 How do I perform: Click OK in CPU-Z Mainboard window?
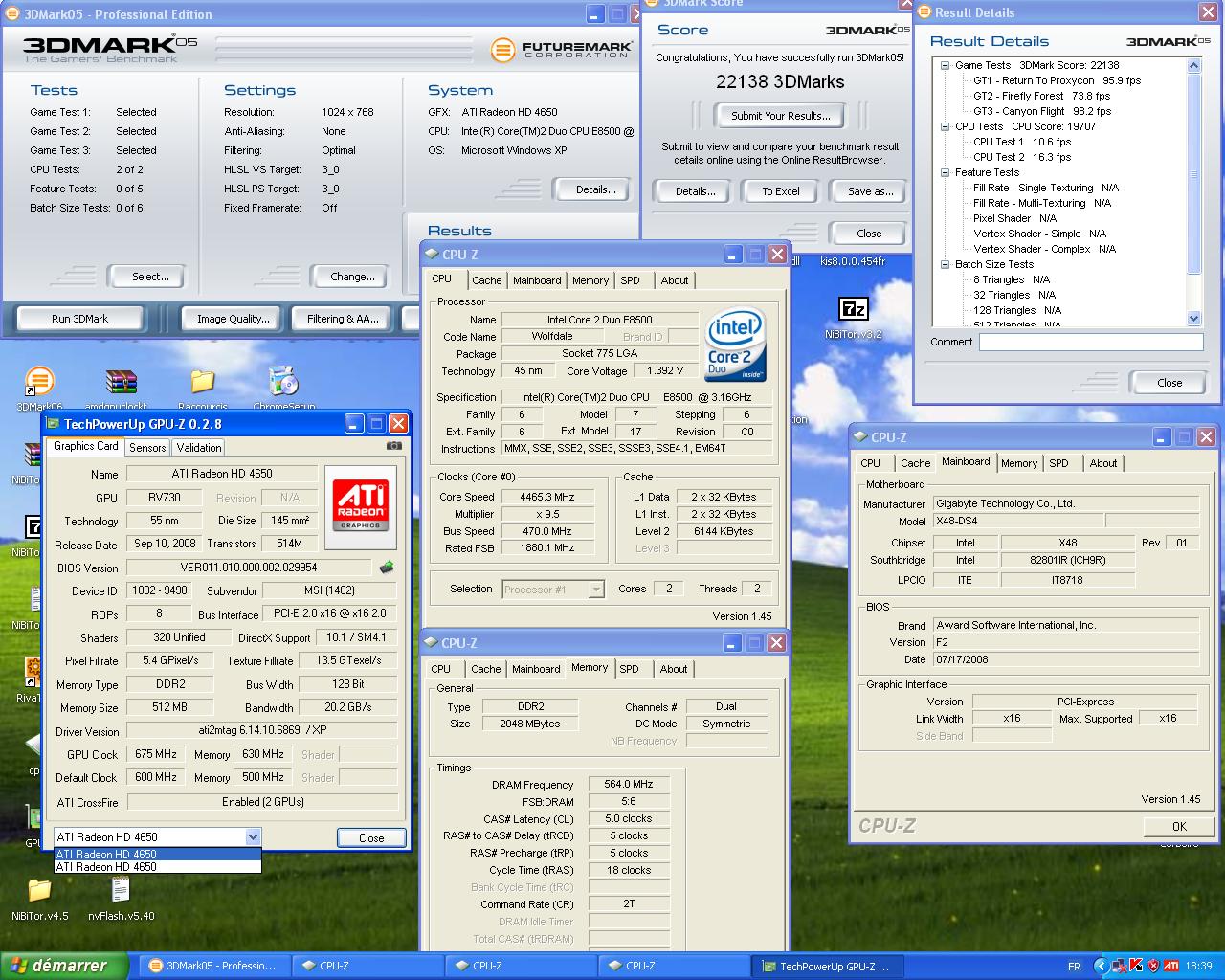coord(1179,826)
